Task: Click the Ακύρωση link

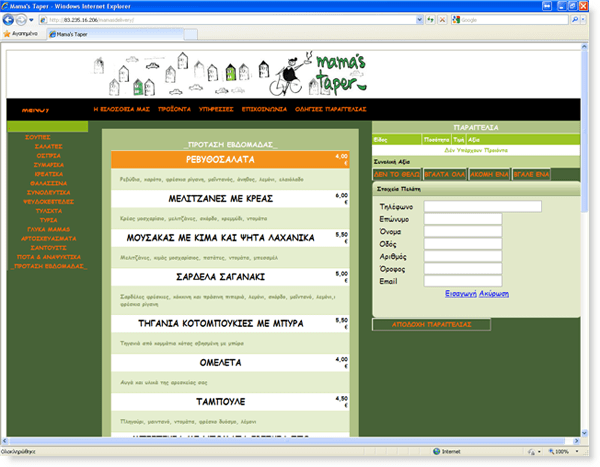Action: tap(494, 294)
